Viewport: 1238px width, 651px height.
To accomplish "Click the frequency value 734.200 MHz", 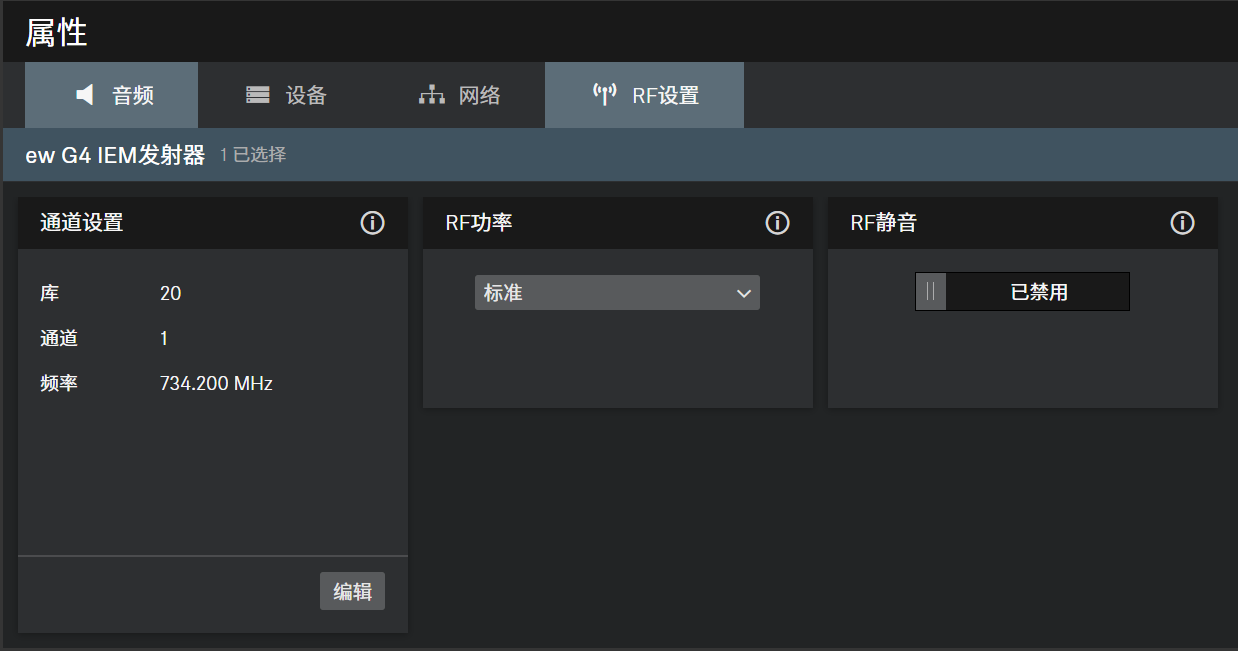I will (216, 383).
